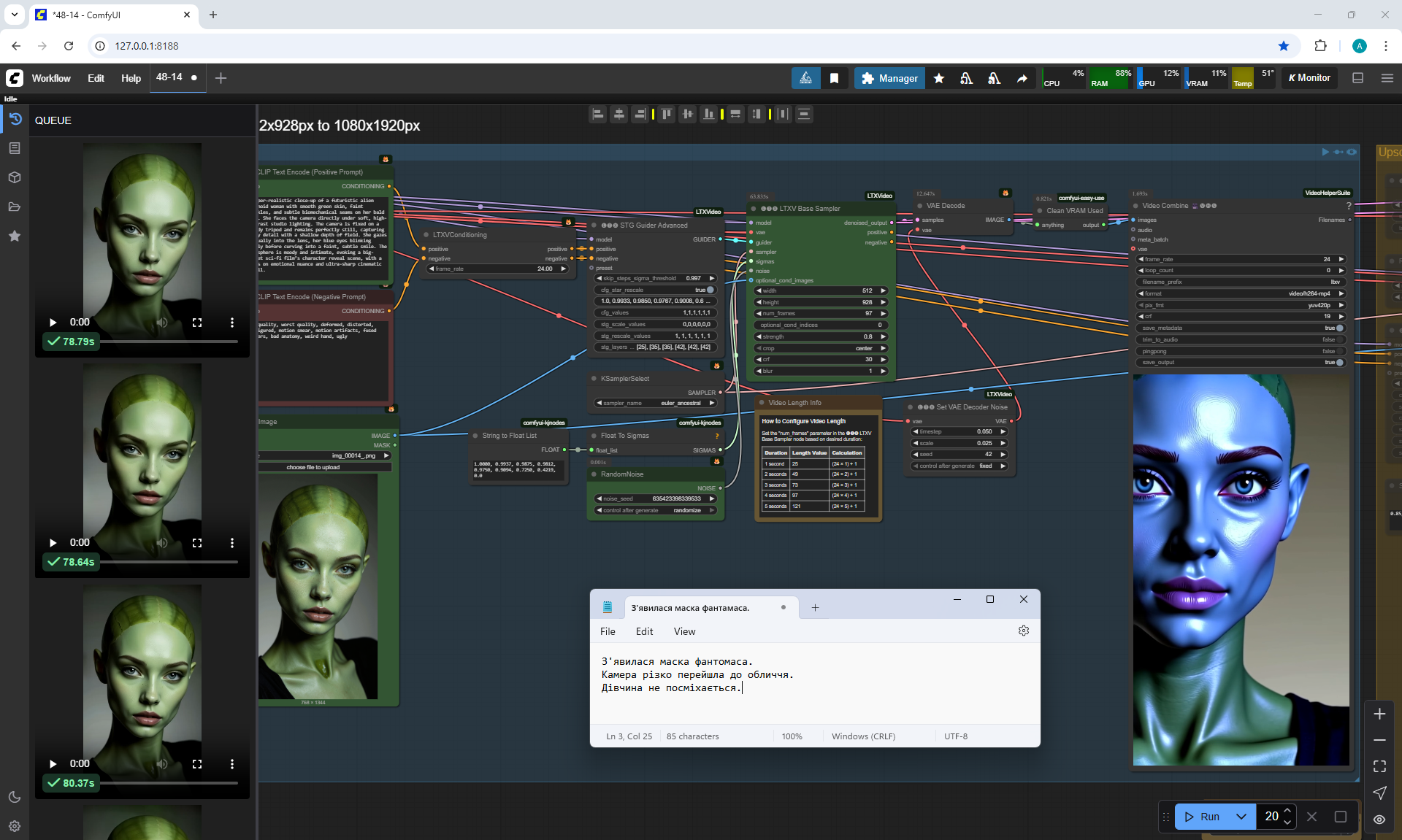Expand the Run button dropdown arrow

pyautogui.click(x=1241, y=817)
